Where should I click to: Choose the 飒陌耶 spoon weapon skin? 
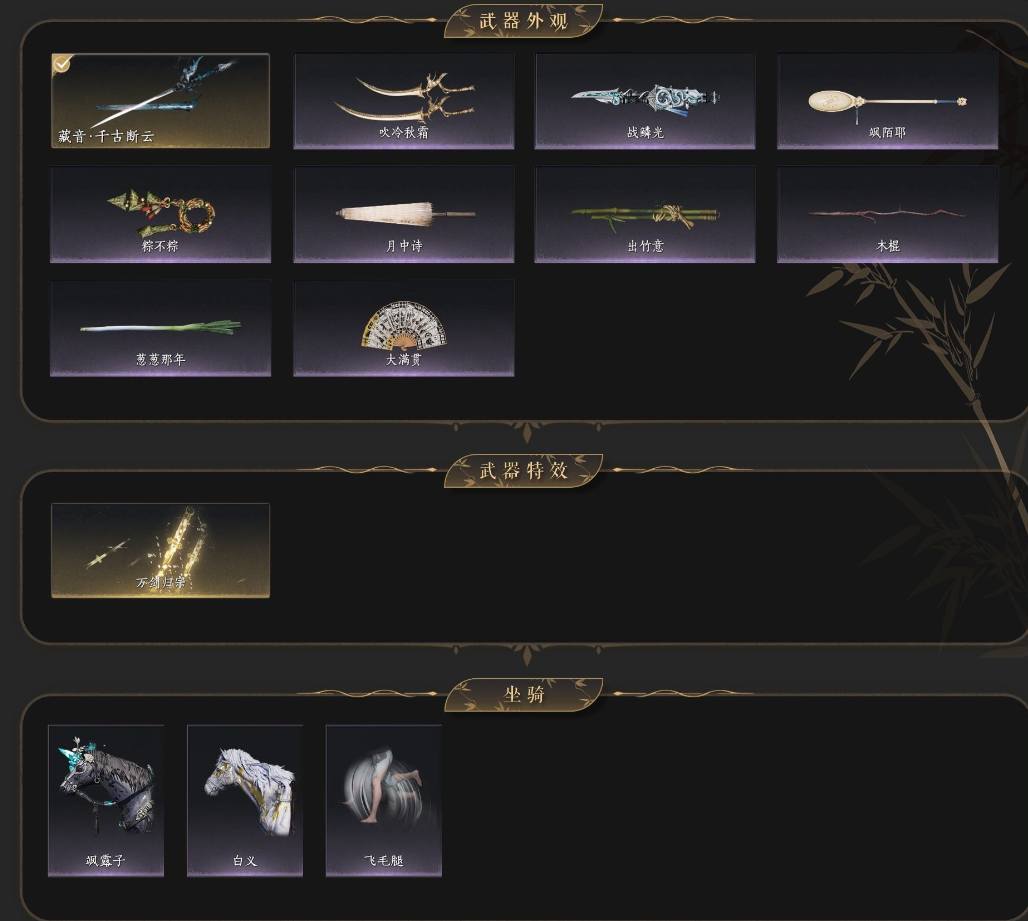coord(888,101)
